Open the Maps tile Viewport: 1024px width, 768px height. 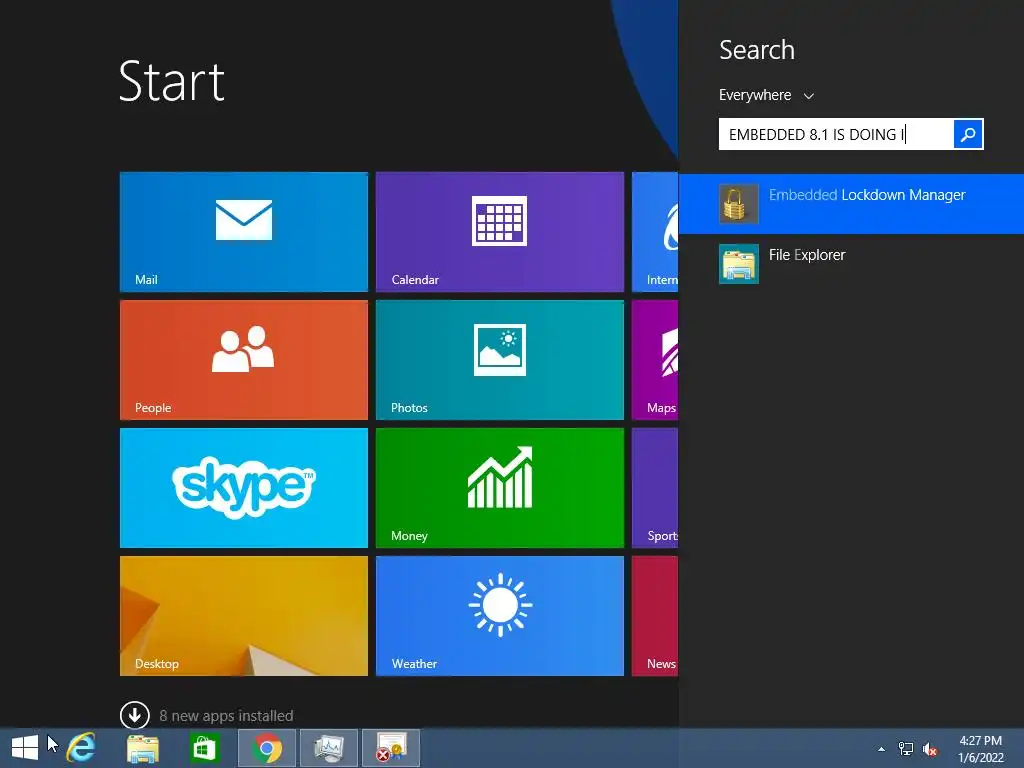click(655, 360)
